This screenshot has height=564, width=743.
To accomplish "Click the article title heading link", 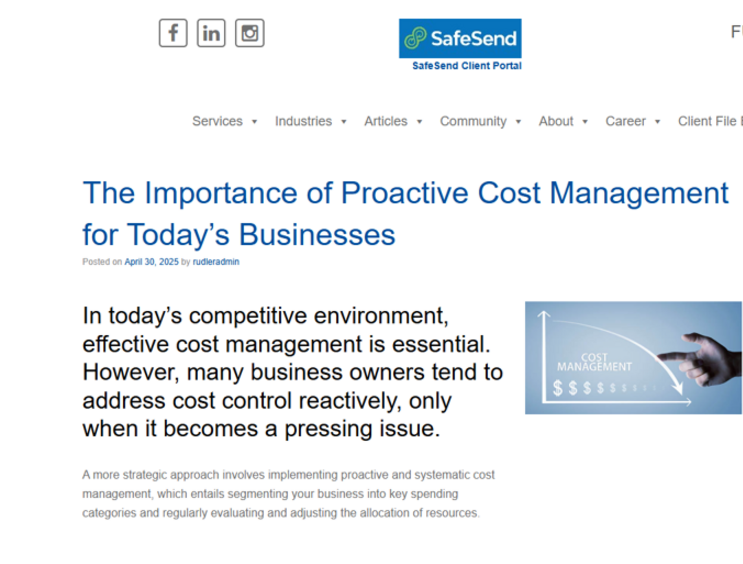I will 405,213.
